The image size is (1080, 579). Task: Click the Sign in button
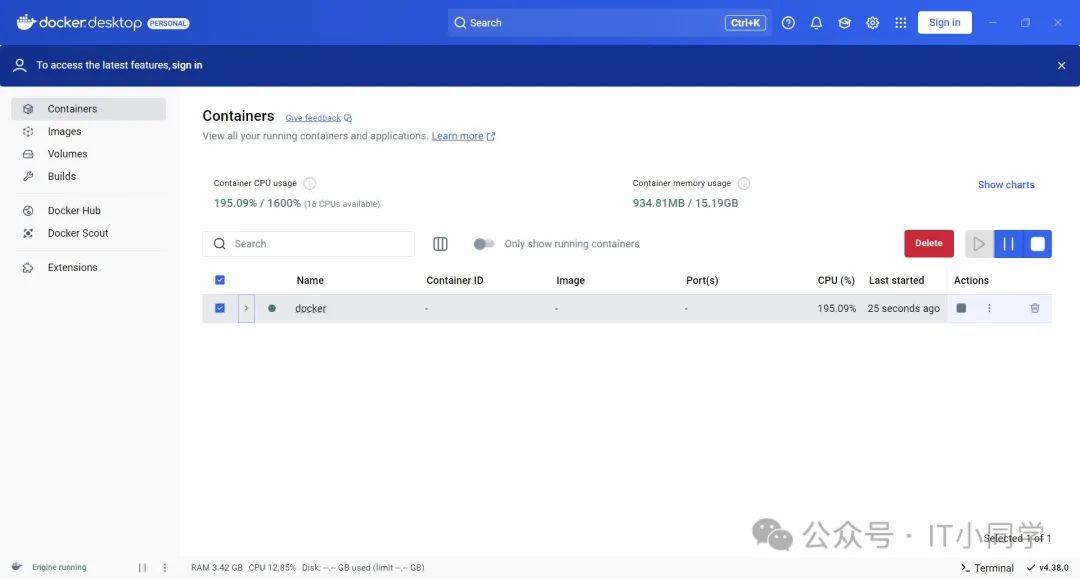click(944, 22)
